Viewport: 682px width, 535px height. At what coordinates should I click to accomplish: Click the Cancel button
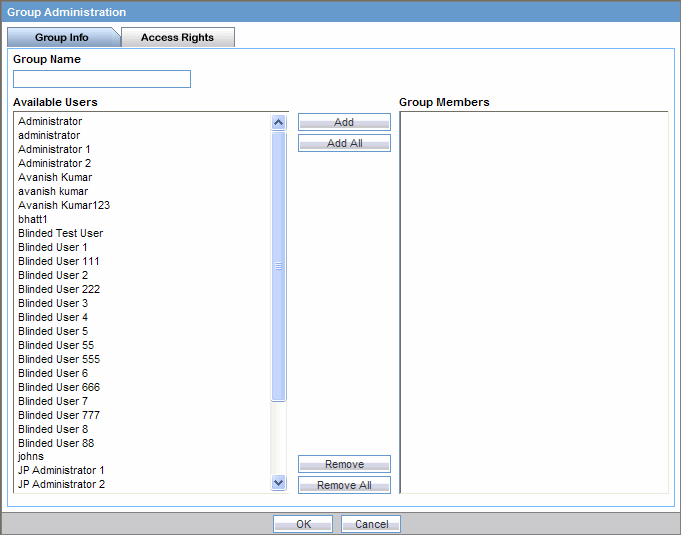click(371, 524)
